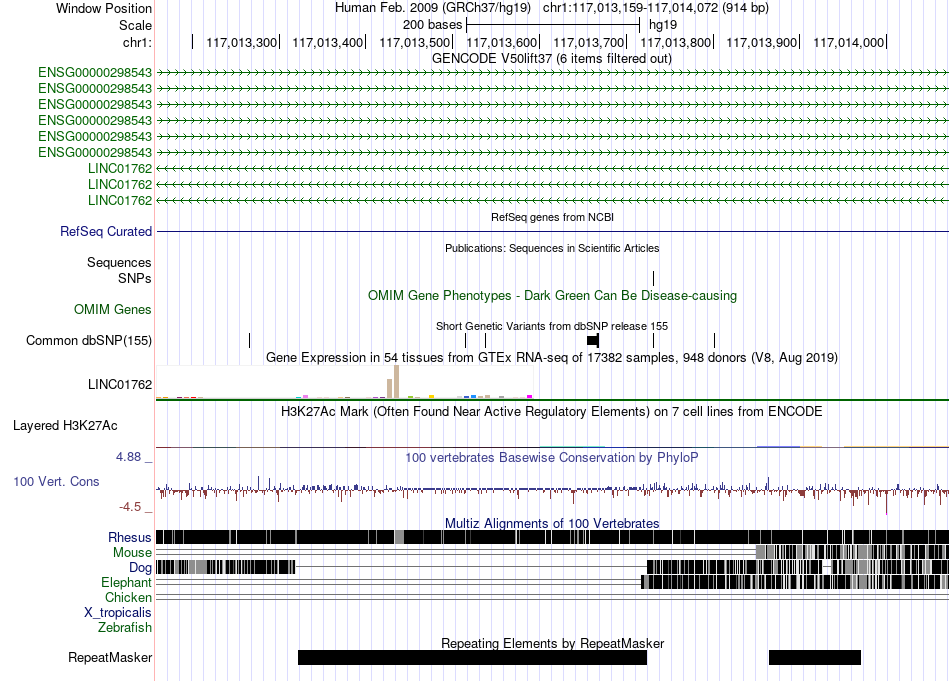Click the OMIM Genes track label
The height and width of the screenshot is (681, 950).
113,310
